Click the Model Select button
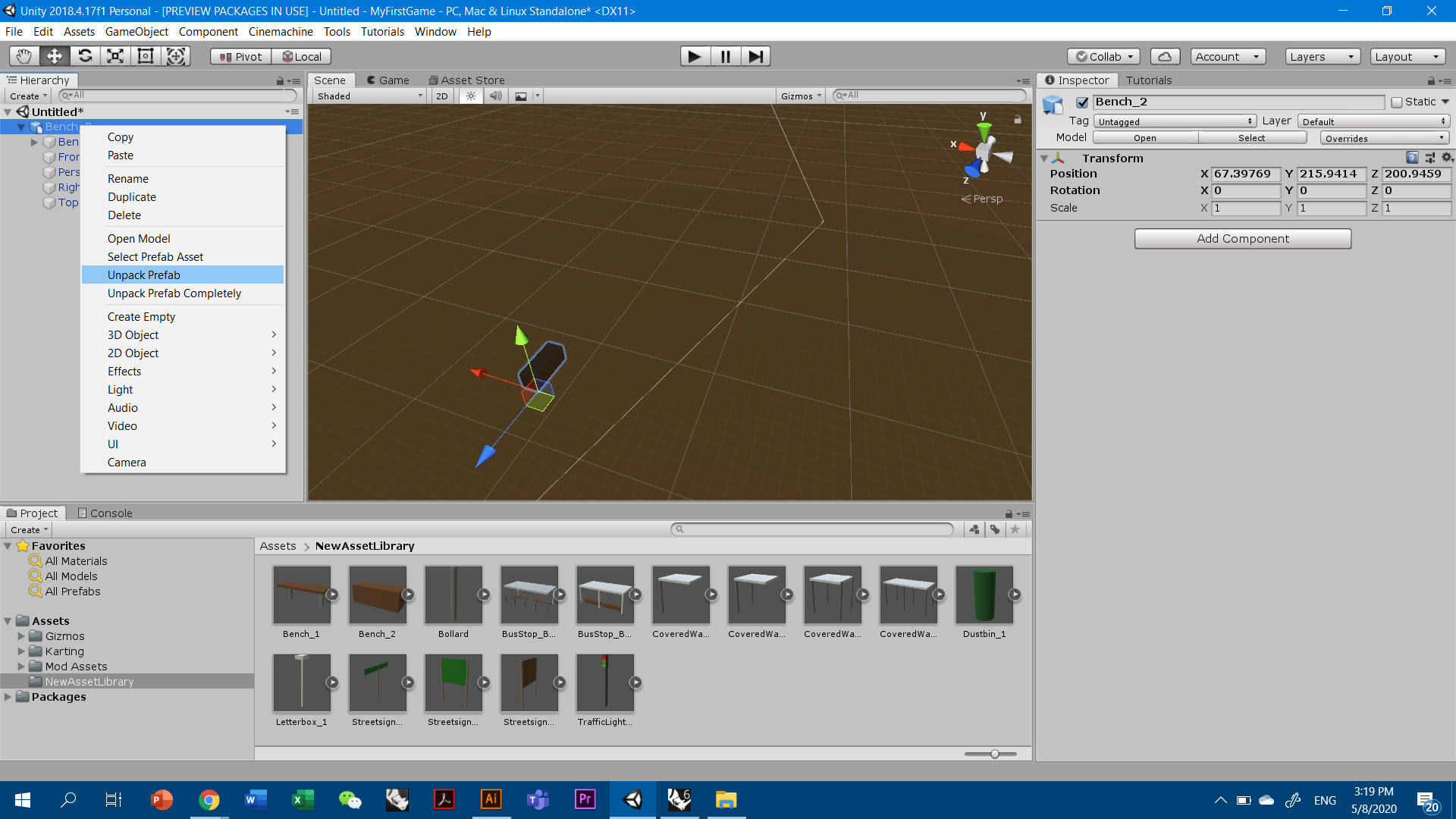The height and width of the screenshot is (819, 1456). (x=1252, y=138)
